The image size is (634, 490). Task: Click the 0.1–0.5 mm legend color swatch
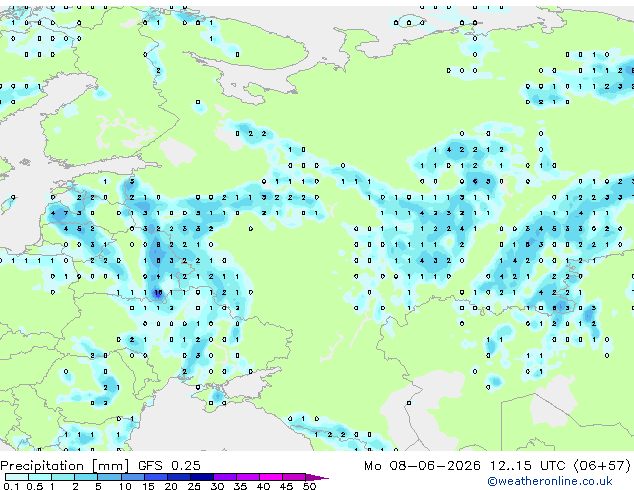[17, 477]
